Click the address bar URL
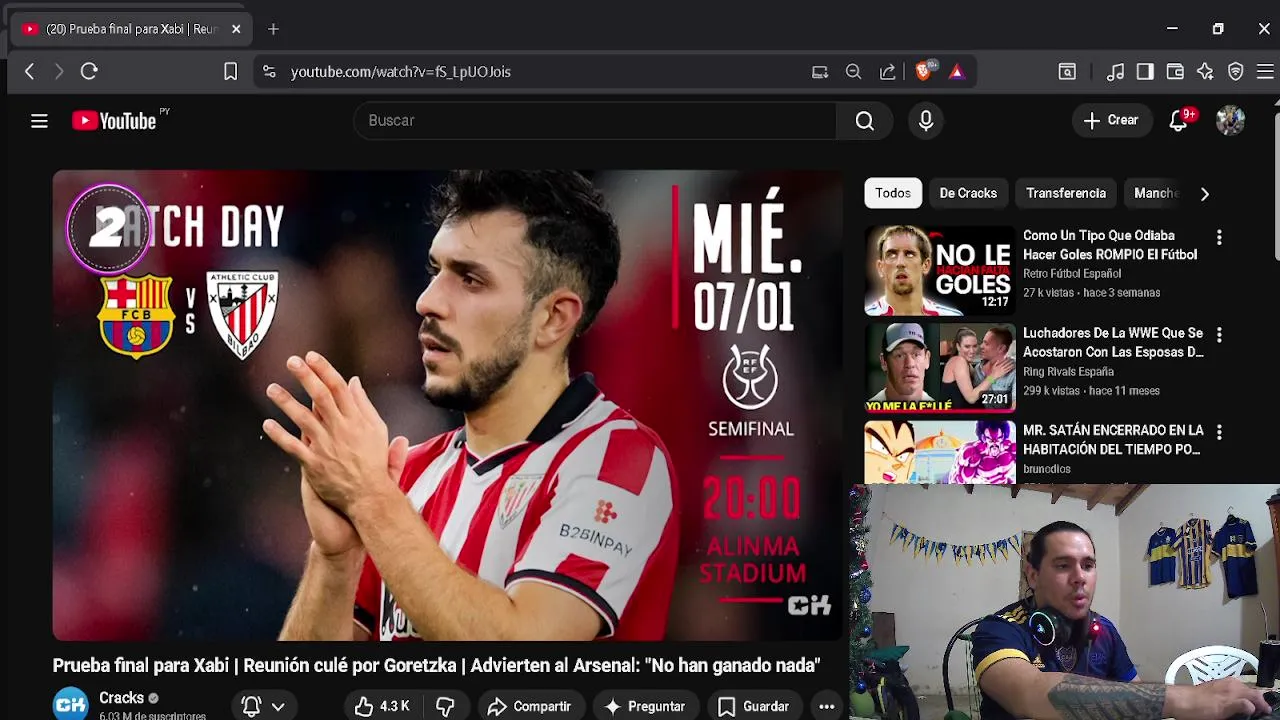 coord(401,72)
